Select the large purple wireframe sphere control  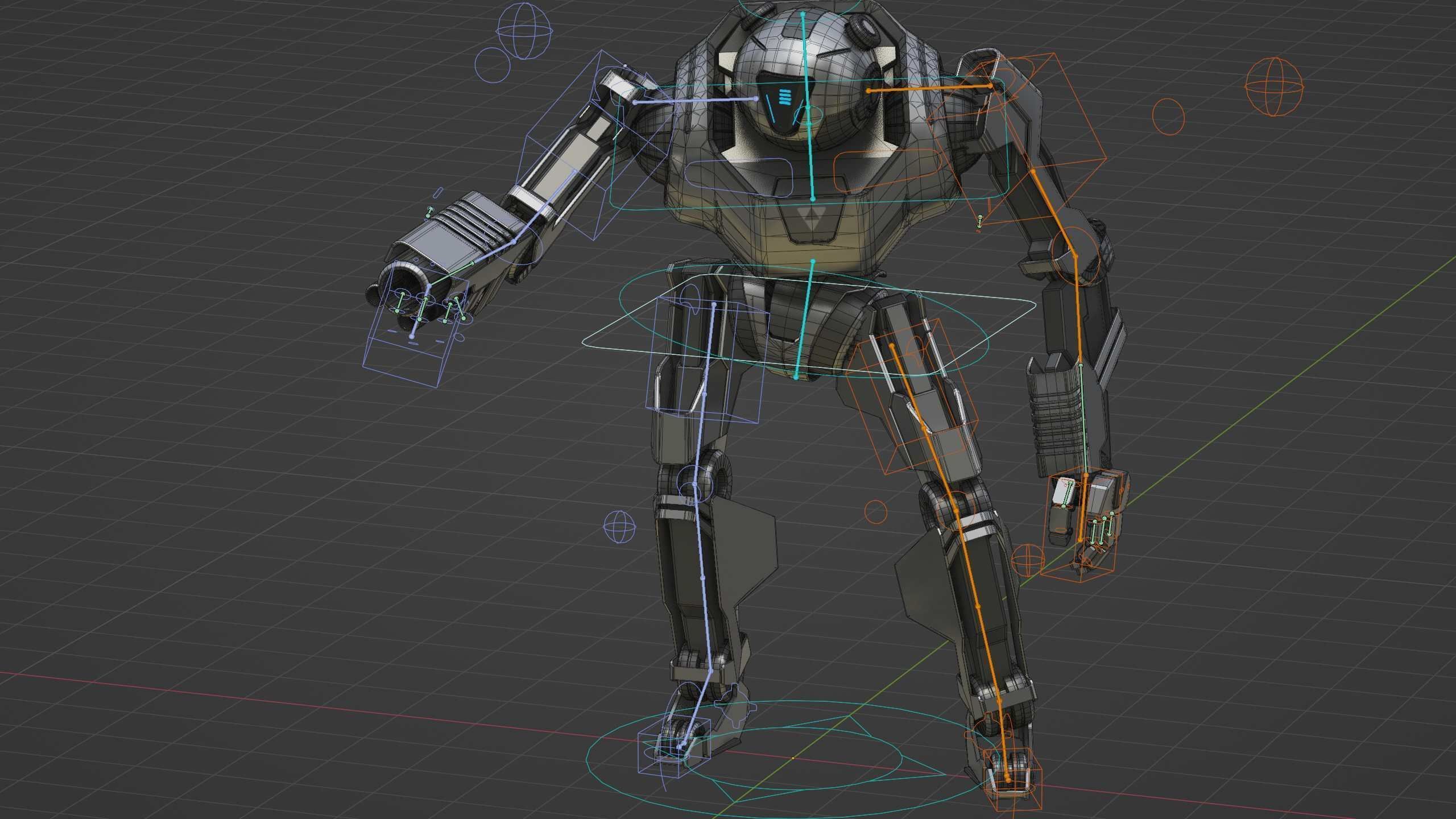(x=524, y=30)
